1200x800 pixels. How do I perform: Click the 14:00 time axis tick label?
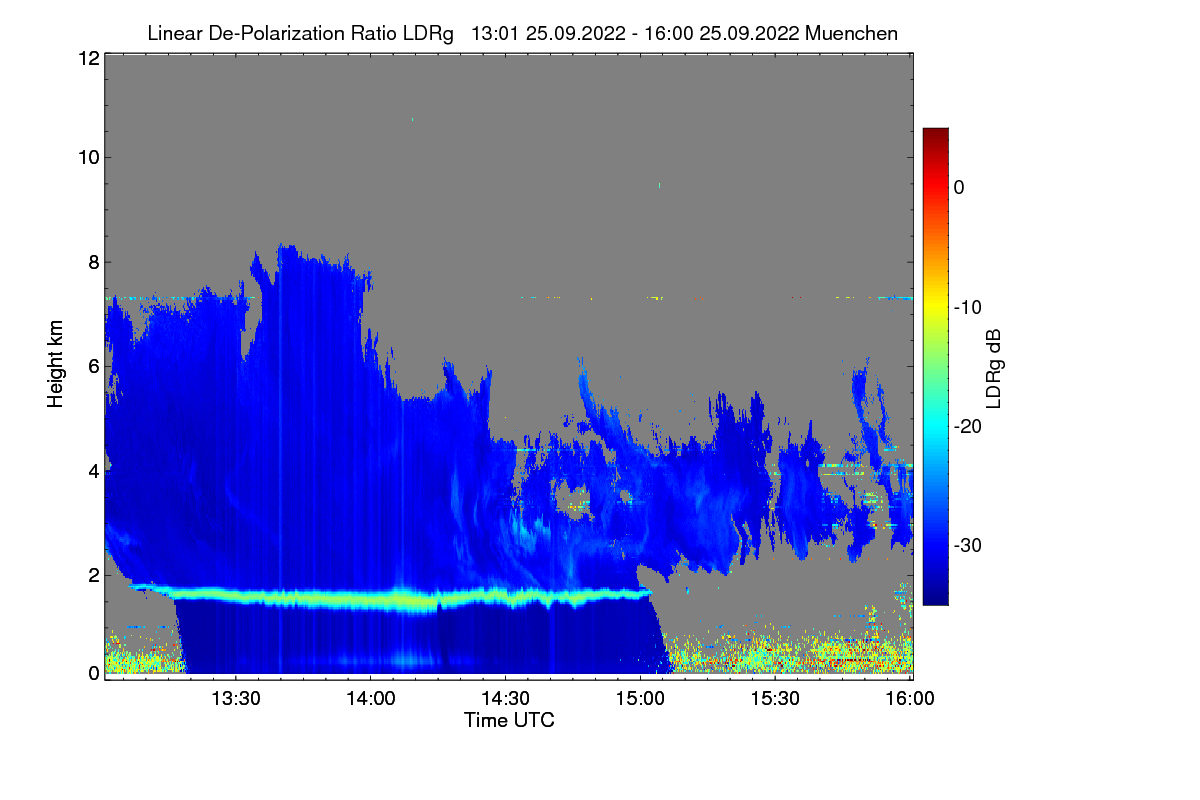pos(370,699)
